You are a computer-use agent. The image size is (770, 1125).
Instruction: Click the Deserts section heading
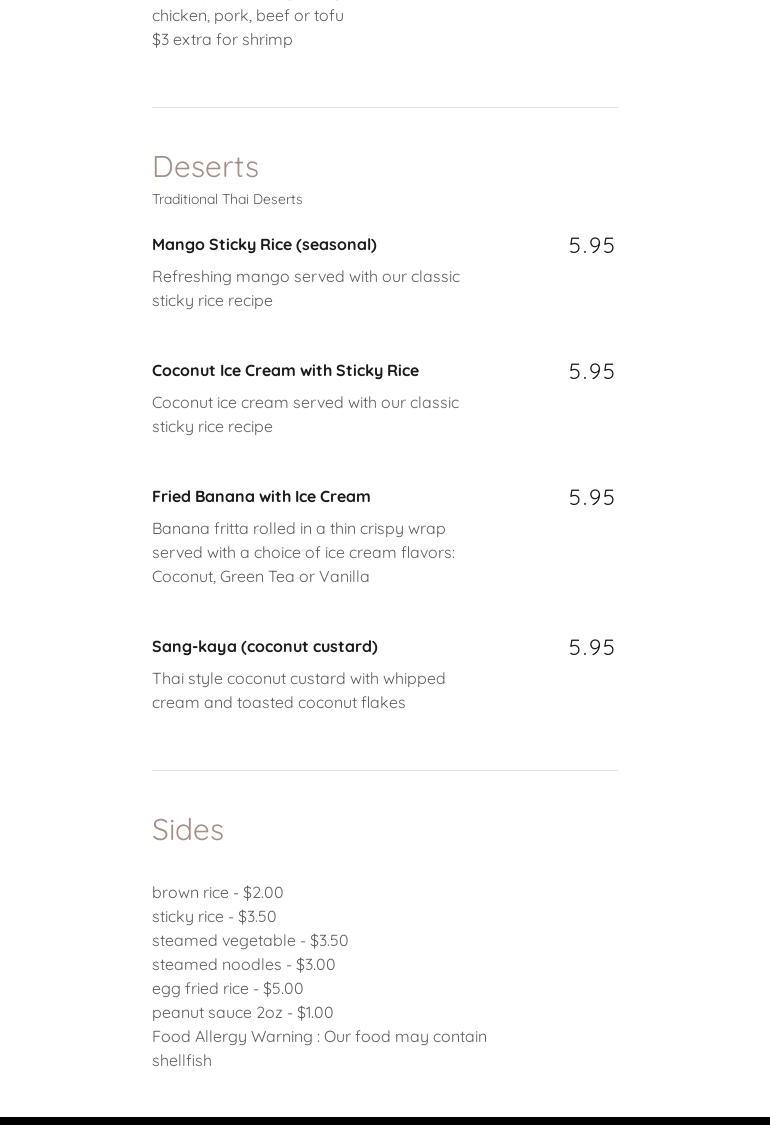pyautogui.click(x=205, y=167)
